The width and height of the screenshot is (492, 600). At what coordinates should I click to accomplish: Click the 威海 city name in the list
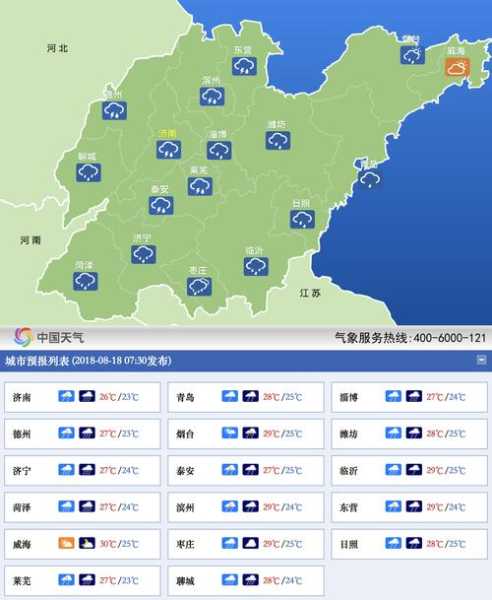point(22,544)
